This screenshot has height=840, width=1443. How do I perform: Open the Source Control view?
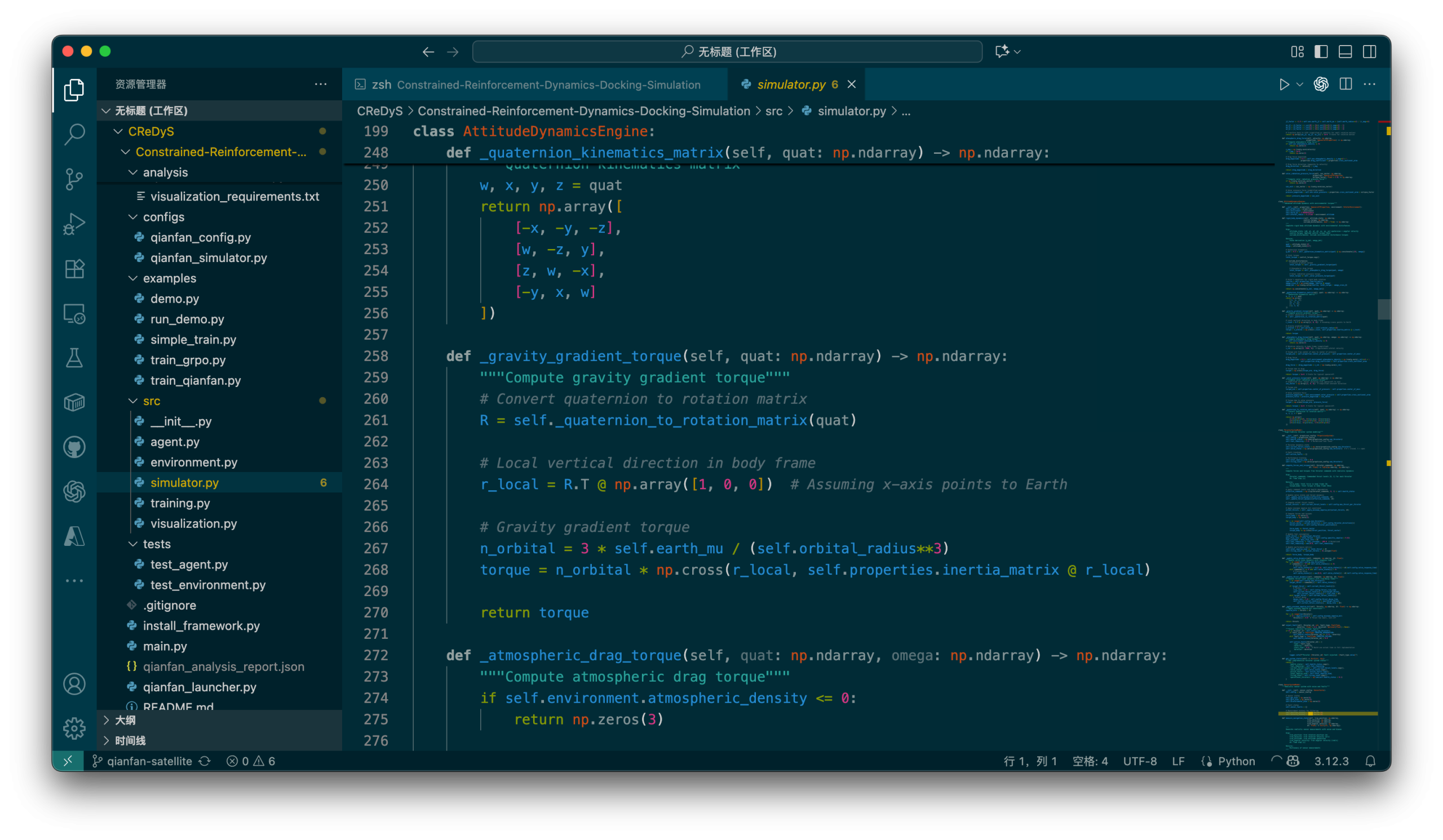point(74,179)
